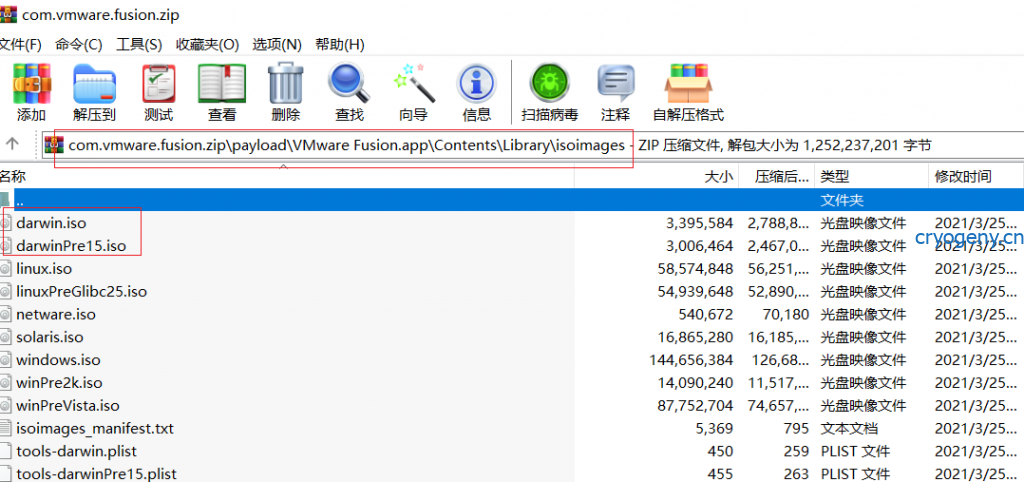
Task: Sort by the 大小 column header
Action: coord(656,176)
